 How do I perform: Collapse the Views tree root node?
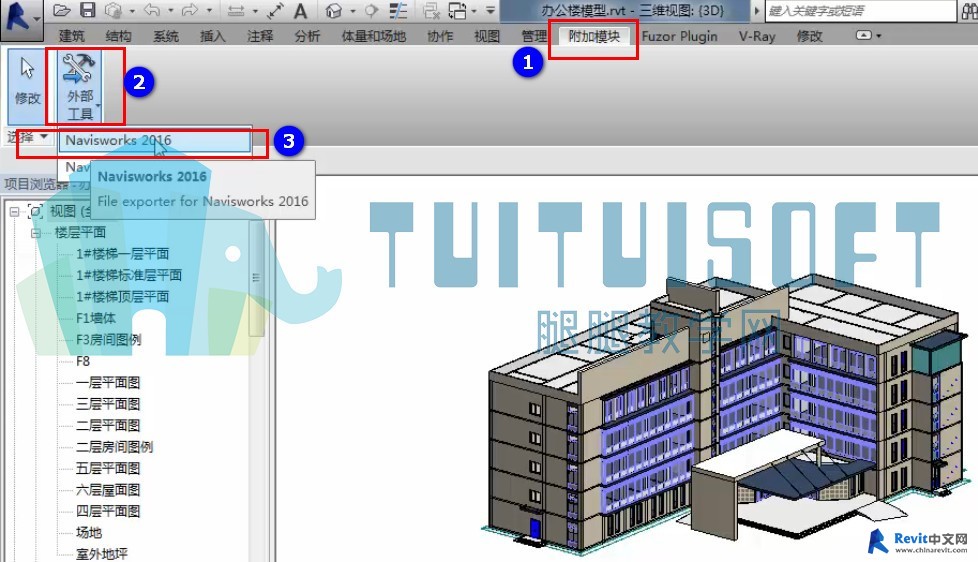click(x=14, y=211)
